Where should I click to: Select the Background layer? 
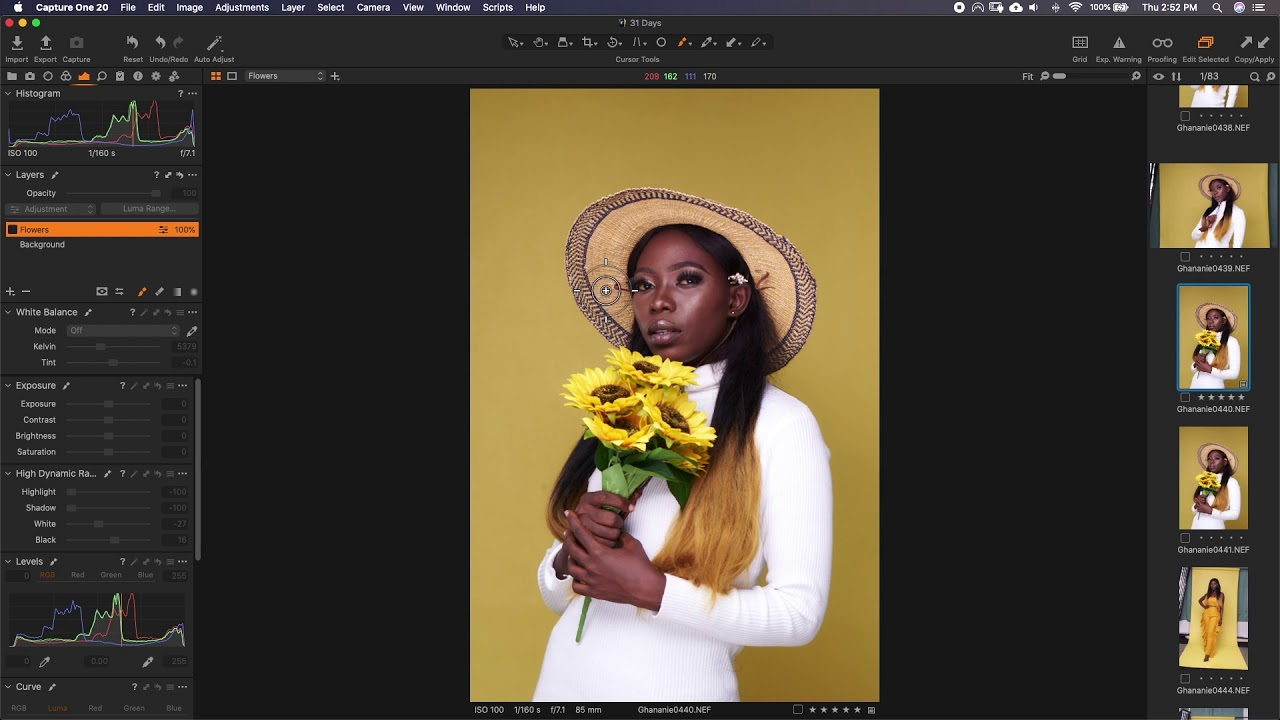pyautogui.click(x=42, y=244)
